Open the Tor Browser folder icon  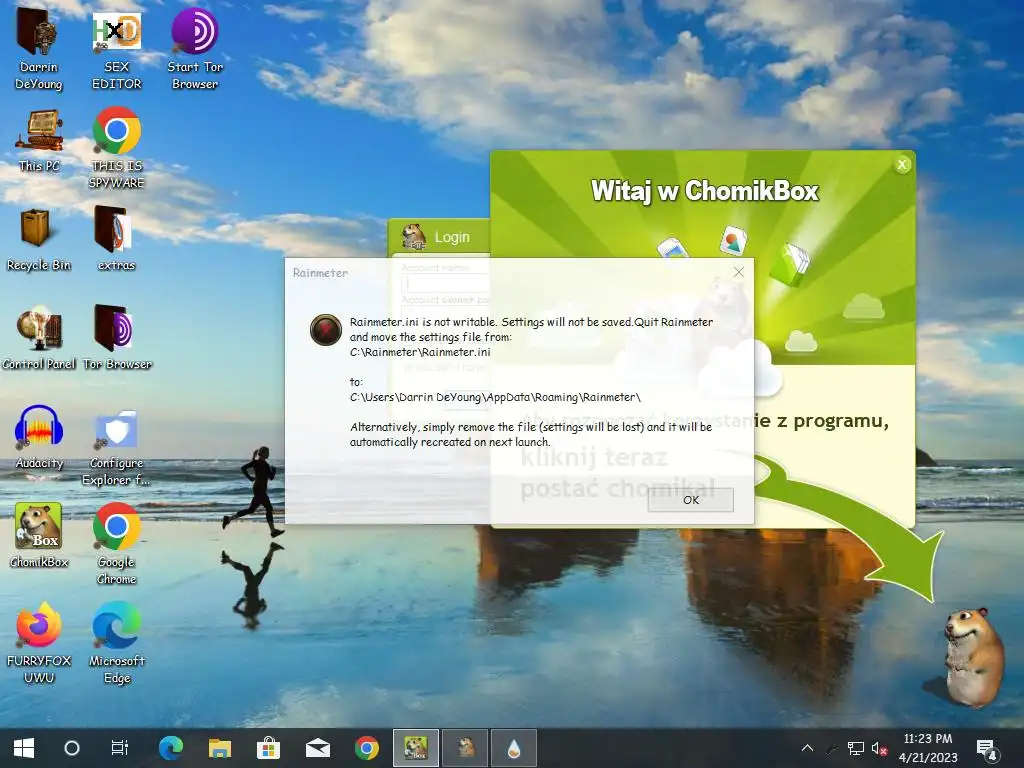tap(116, 338)
